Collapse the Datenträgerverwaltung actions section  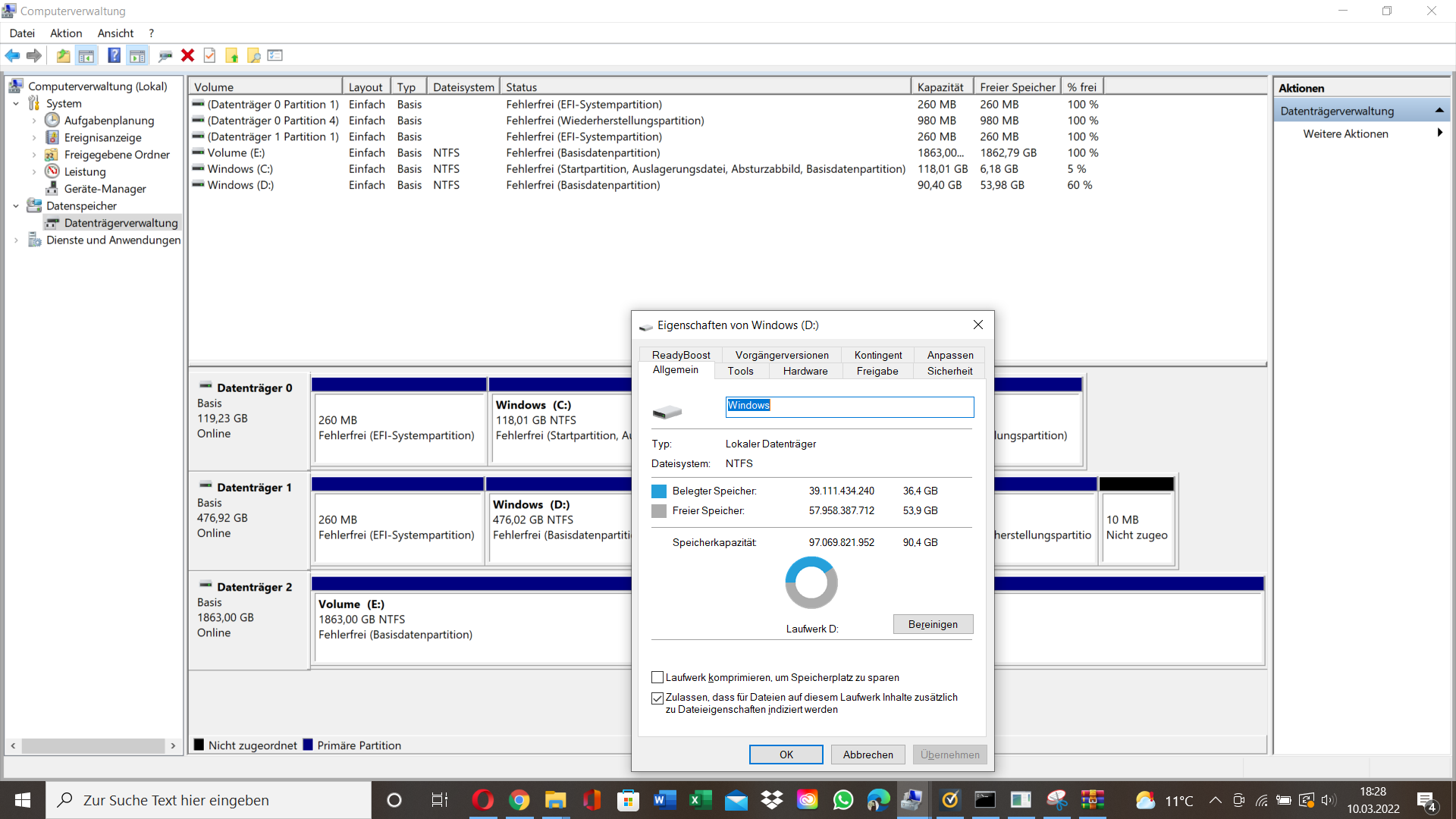pyautogui.click(x=1439, y=111)
